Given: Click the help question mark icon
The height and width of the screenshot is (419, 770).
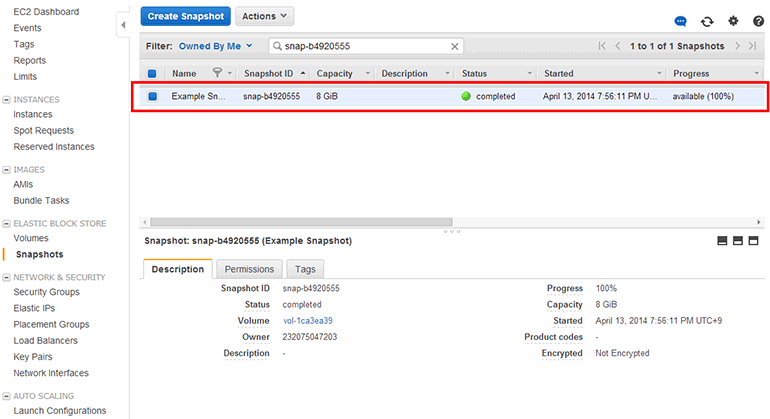Looking at the screenshot, I should click(x=758, y=20).
